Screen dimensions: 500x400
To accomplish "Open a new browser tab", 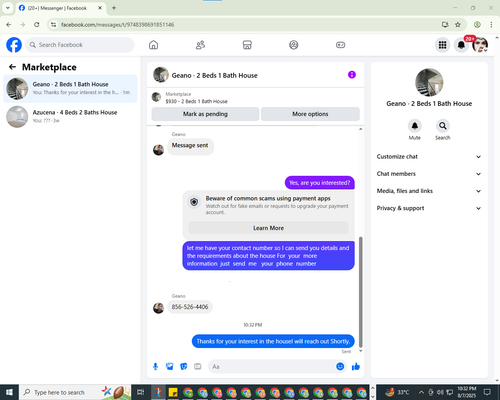I will (114, 8).
